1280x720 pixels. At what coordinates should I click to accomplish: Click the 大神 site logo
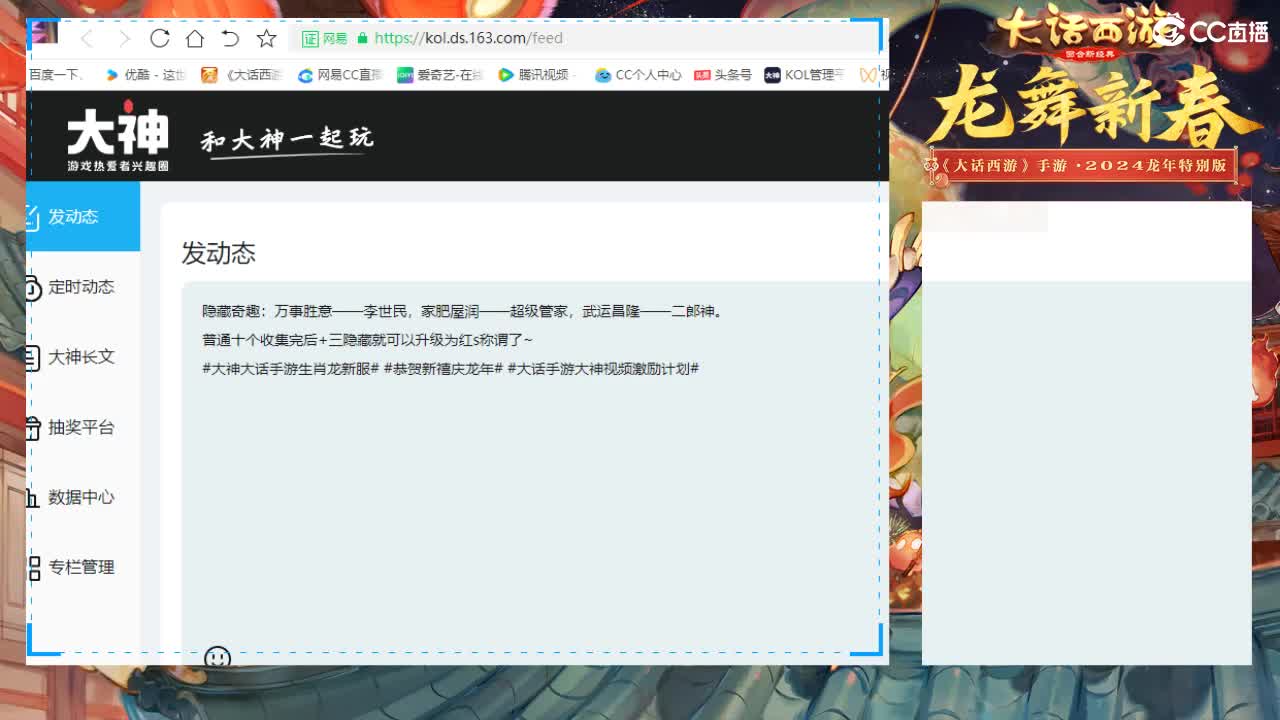(118, 137)
